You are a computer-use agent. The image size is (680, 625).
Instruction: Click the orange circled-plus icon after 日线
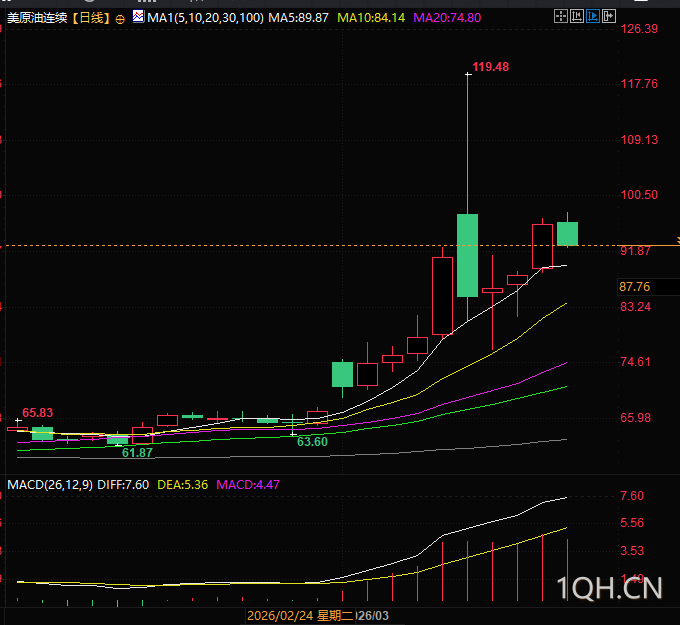click(120, 19)
